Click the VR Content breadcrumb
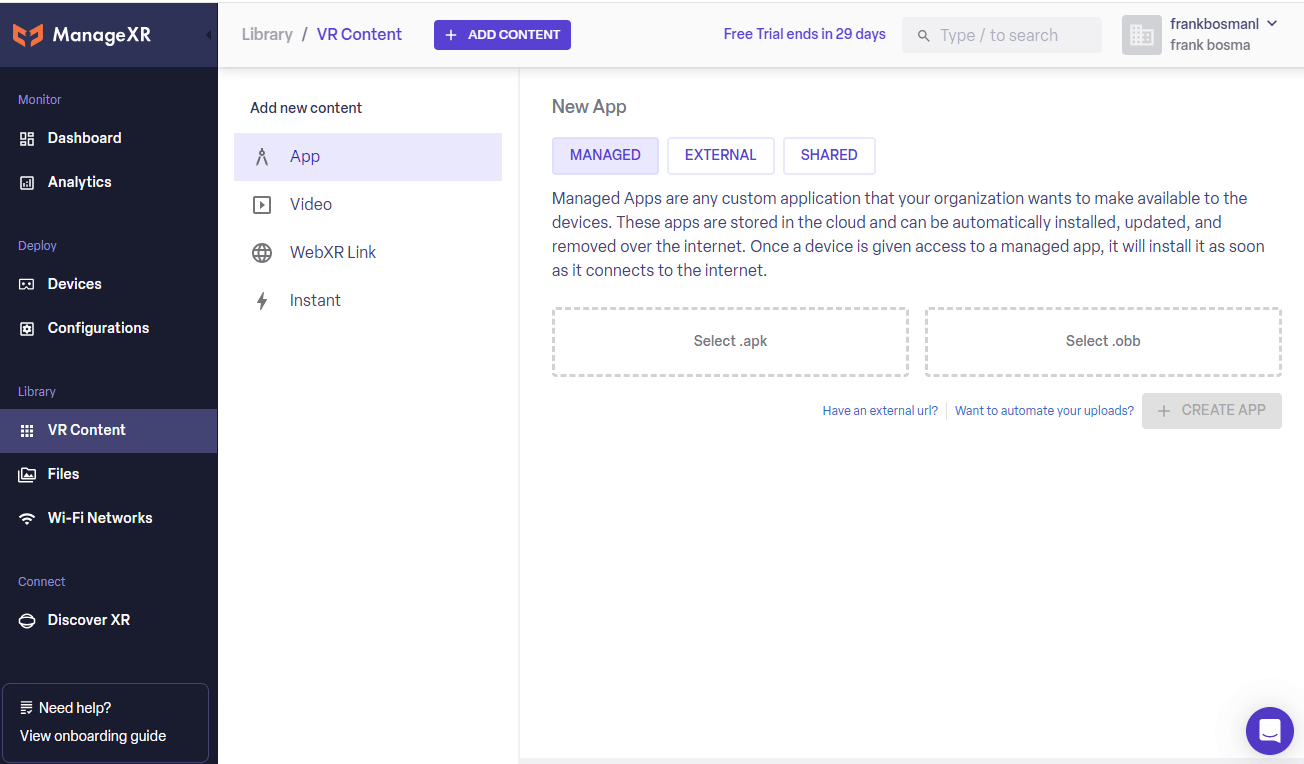 point(359,35)
